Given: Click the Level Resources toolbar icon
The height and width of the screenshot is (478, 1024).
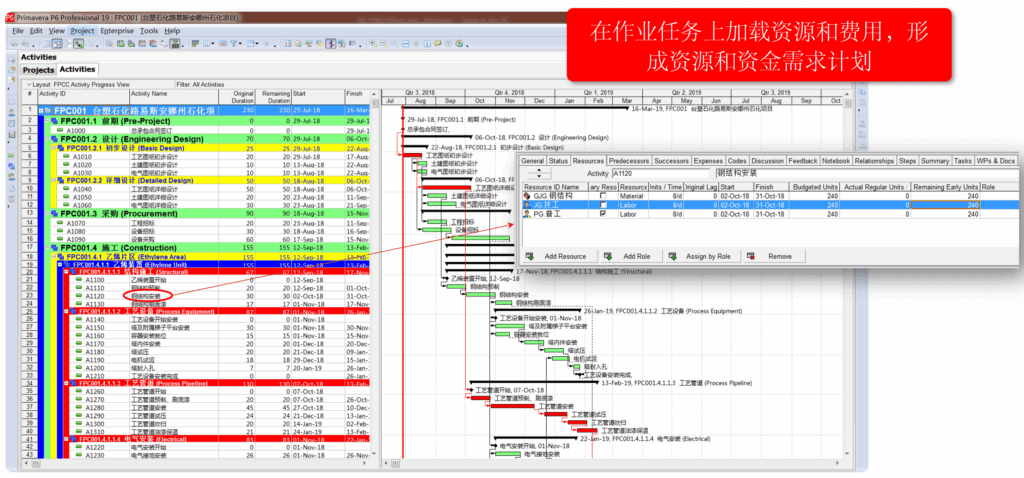Looking at the screenshot, I should click(308, 44).
